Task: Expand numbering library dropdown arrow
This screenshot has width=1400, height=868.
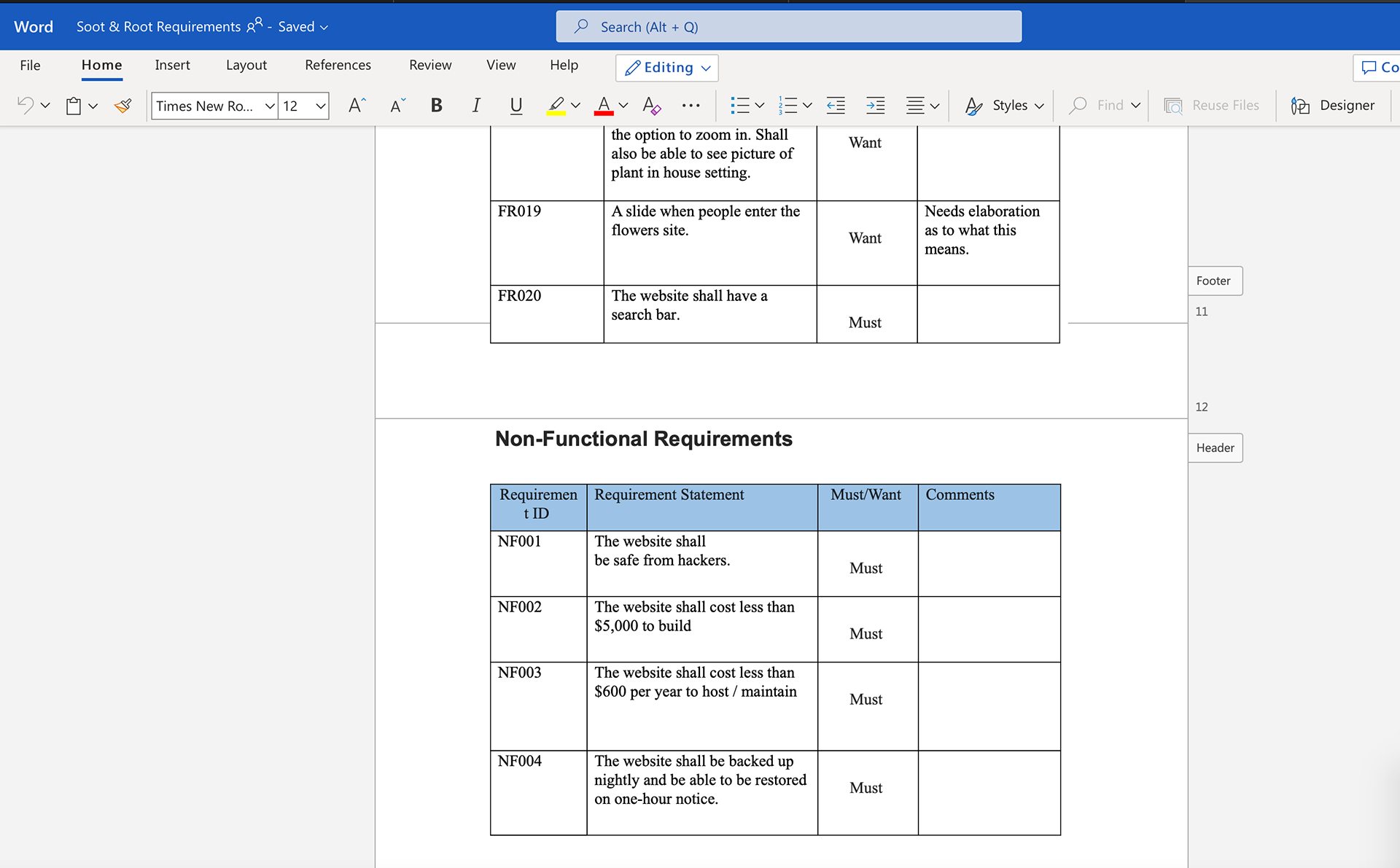Action: [x=807, y=106]
